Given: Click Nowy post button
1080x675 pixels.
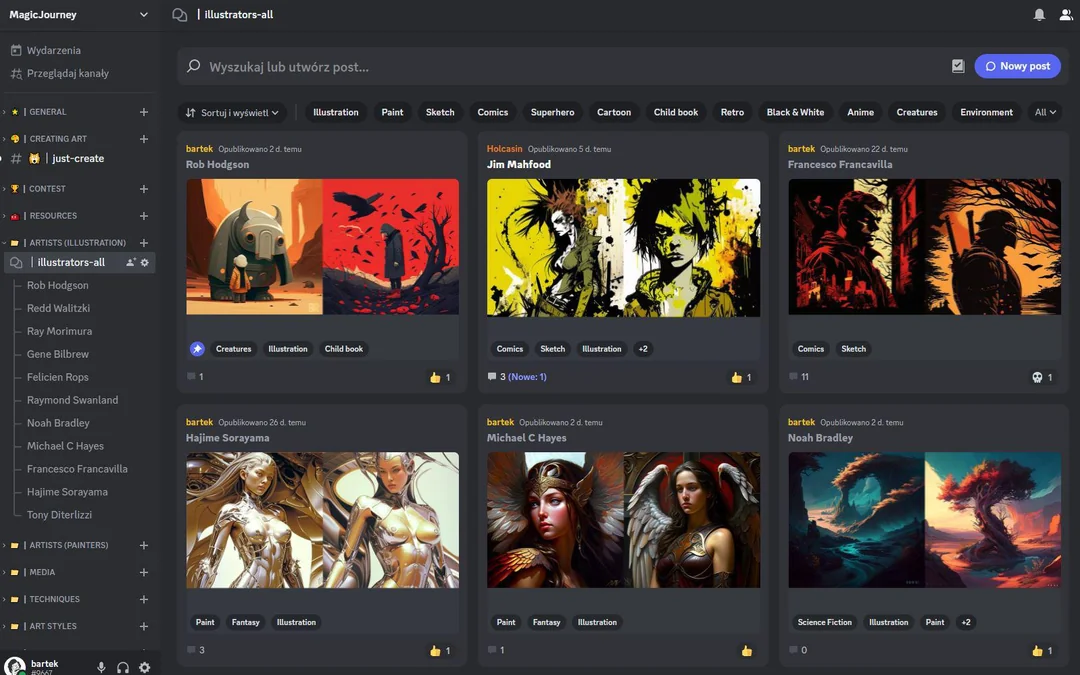Looking at the screenshot, I should tap(1017, 66).
